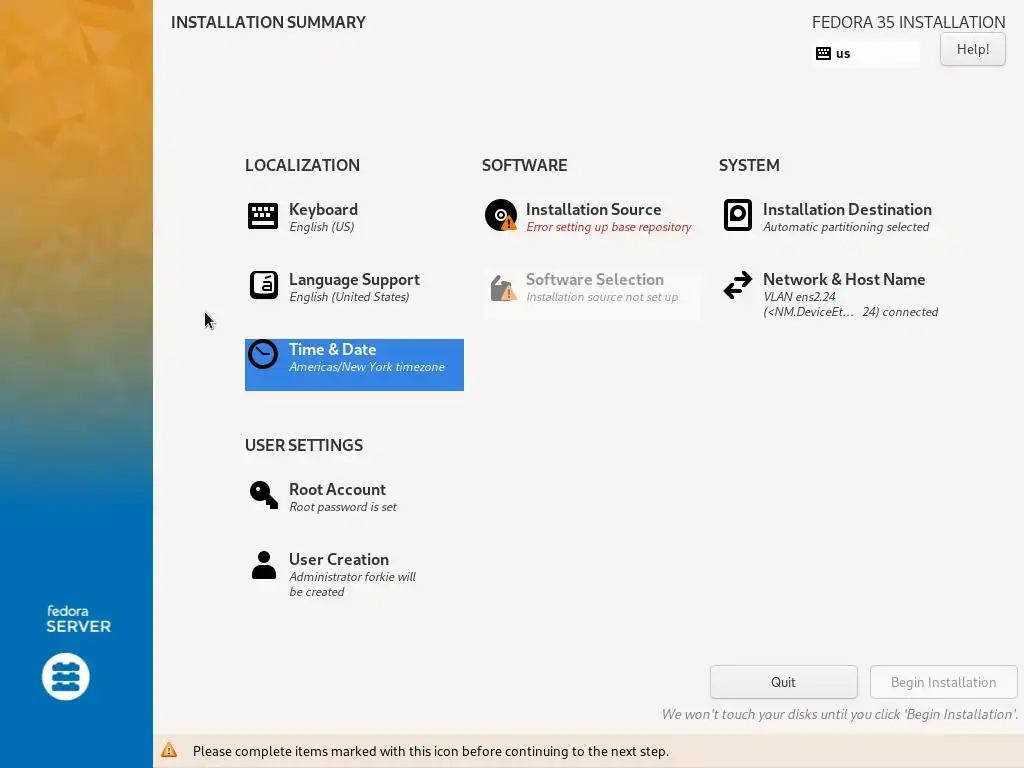This screenshot has height=768, width=1024.
Task: Open Installation Source disc icon
Action: [501, 216]
